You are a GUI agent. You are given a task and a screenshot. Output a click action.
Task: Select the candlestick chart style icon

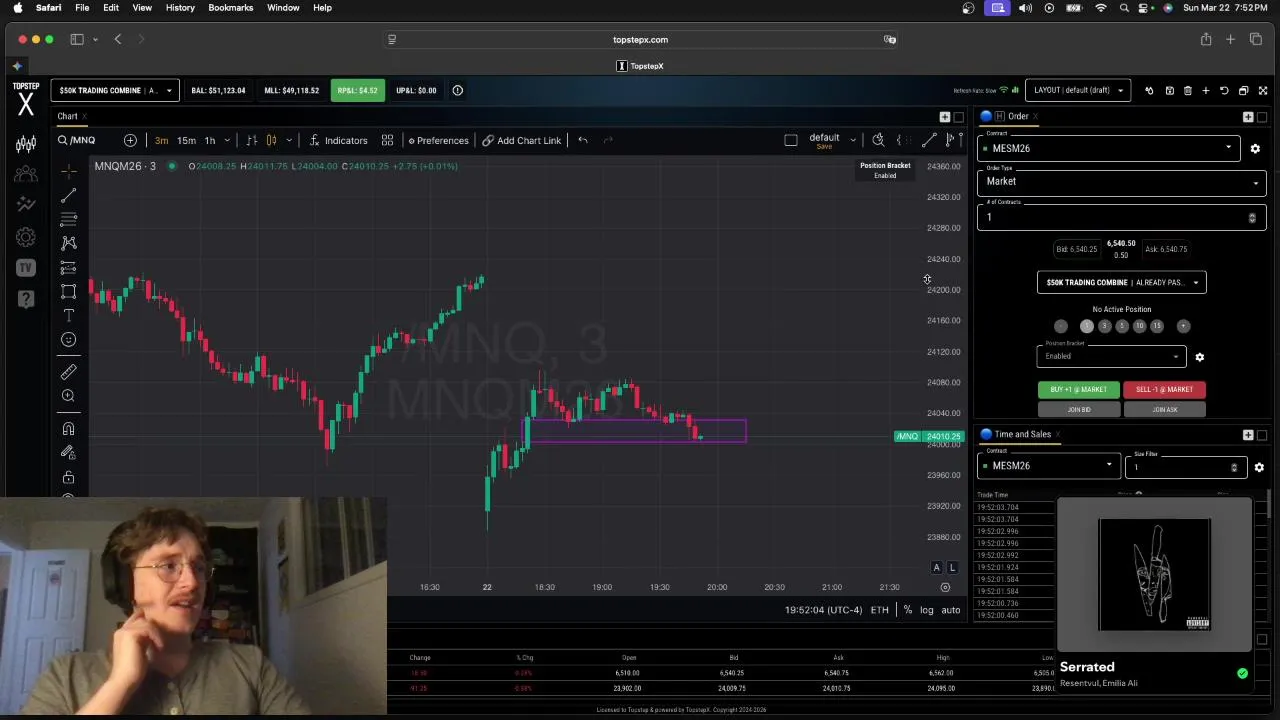271,140
